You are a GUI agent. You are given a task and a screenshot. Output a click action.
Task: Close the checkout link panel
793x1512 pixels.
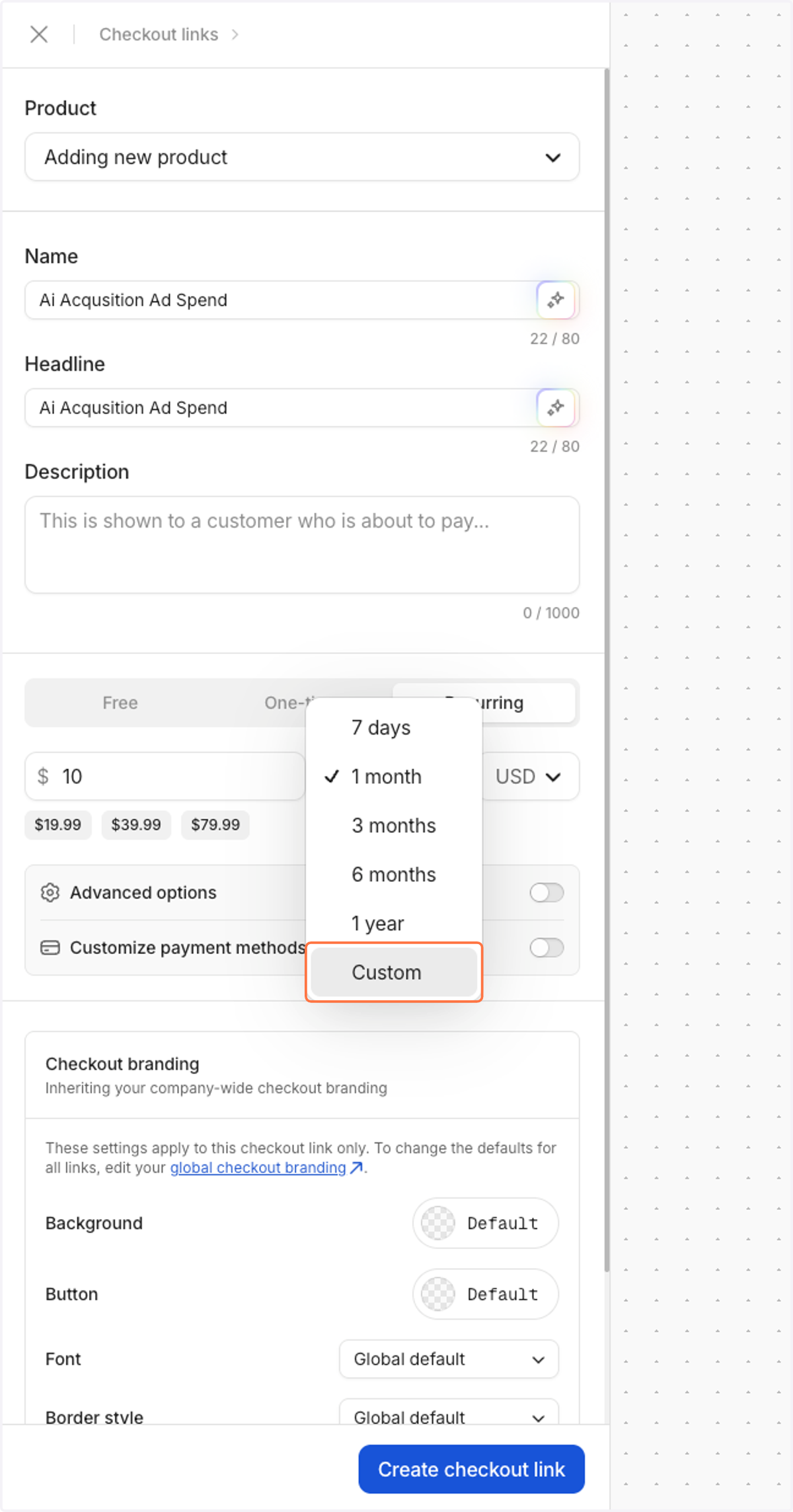(x=39, y=34)
